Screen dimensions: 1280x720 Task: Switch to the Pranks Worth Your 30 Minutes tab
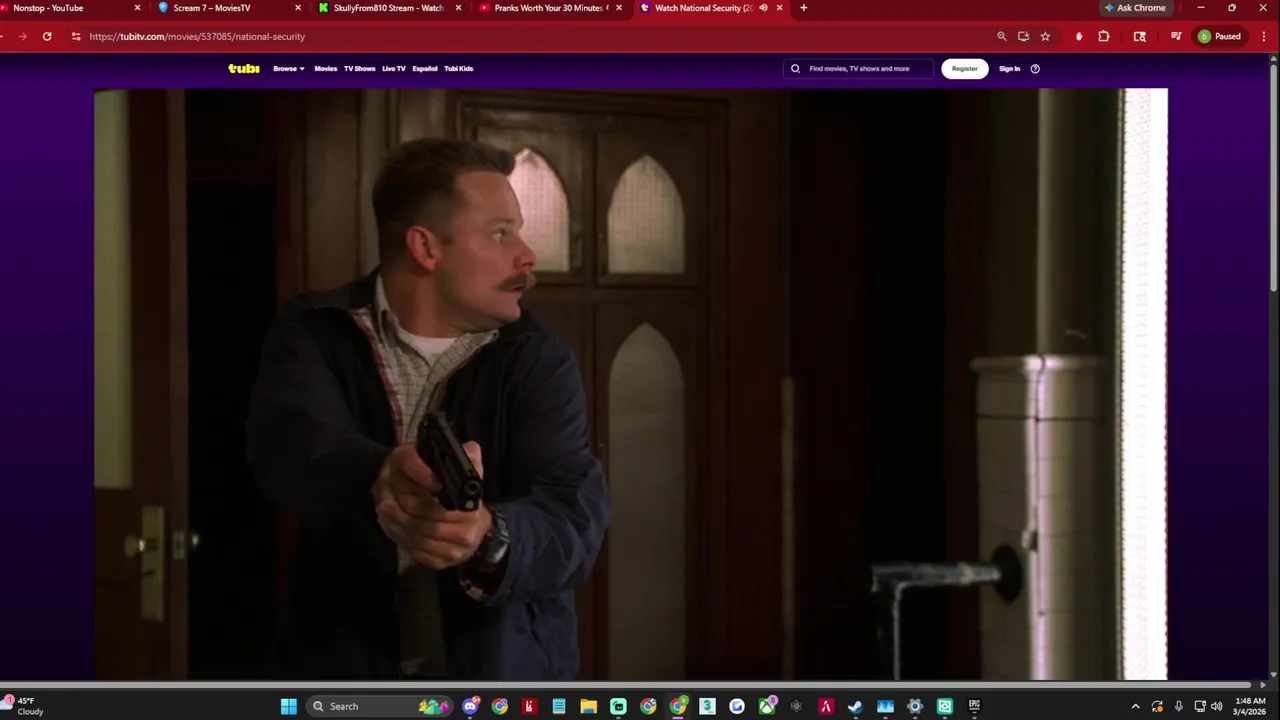pyautogui.click(x=549, y=8)
